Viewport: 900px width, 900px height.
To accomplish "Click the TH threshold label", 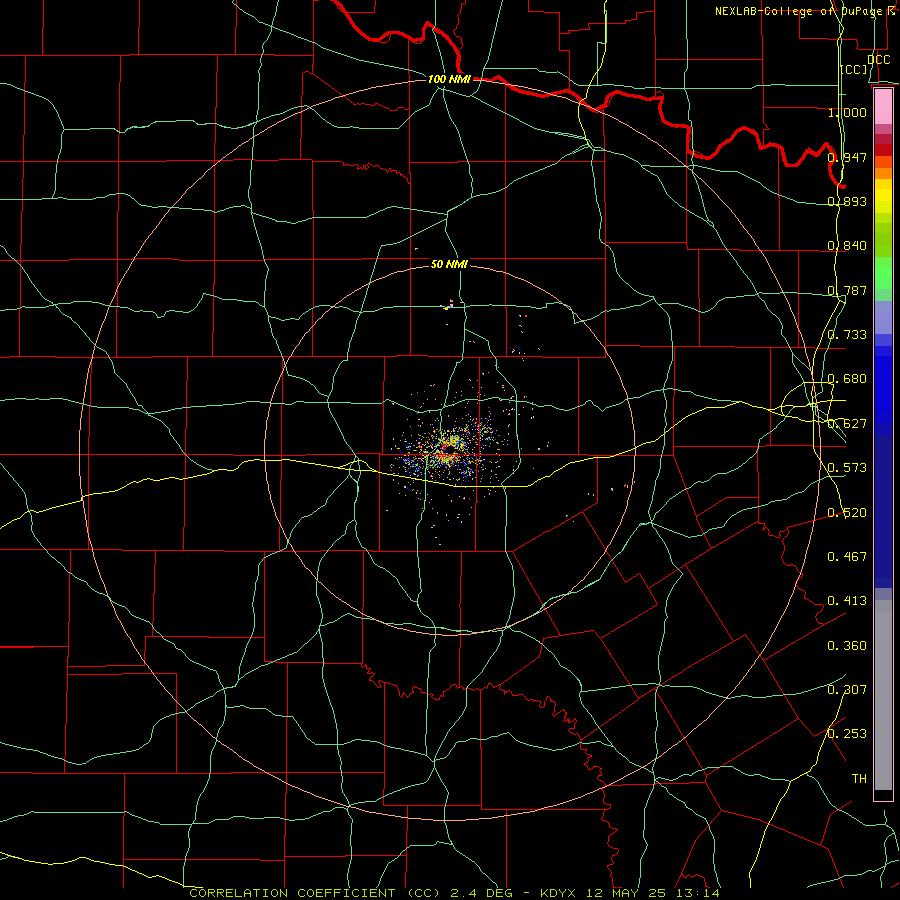I will point(859,778).
